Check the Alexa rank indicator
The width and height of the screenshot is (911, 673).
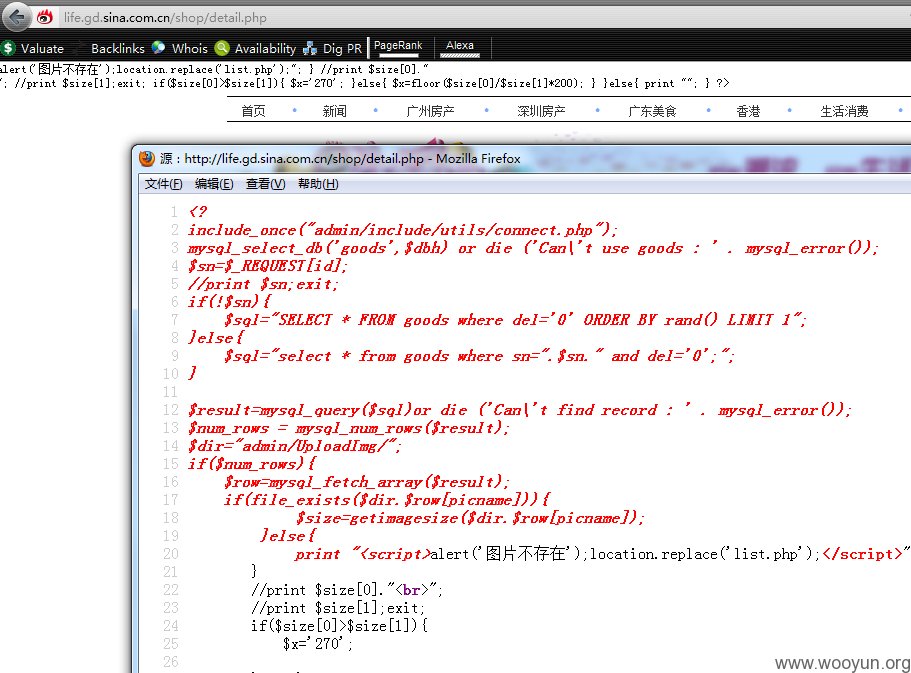tap(460, 48)
